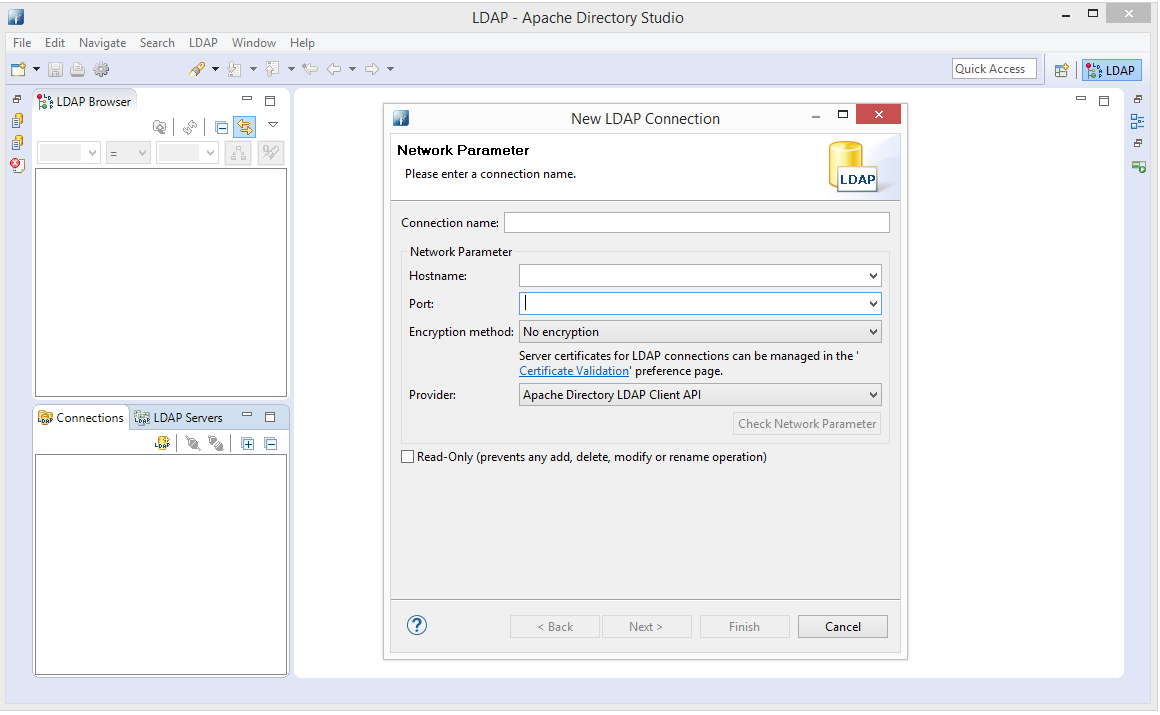Switch to the LDAP Servers tab
The height and width of the screenshot is (715, 1160).
(x=179, y=417)
